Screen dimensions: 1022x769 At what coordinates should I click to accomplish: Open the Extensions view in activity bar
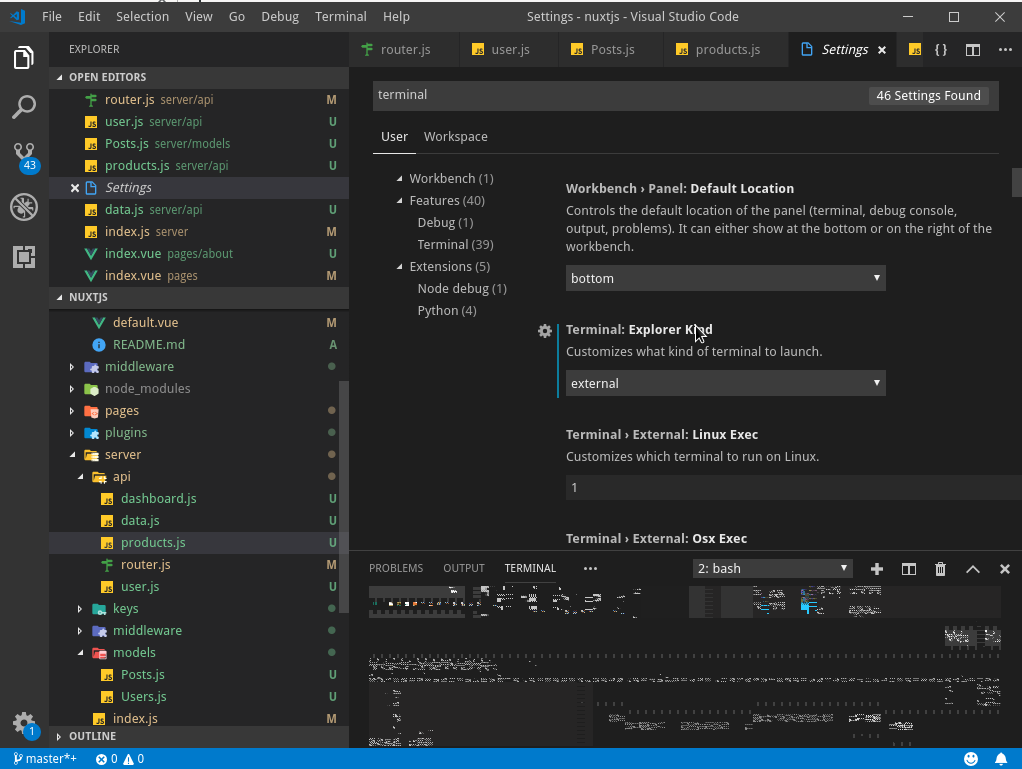pyautogui.click(x=23, y=257)
